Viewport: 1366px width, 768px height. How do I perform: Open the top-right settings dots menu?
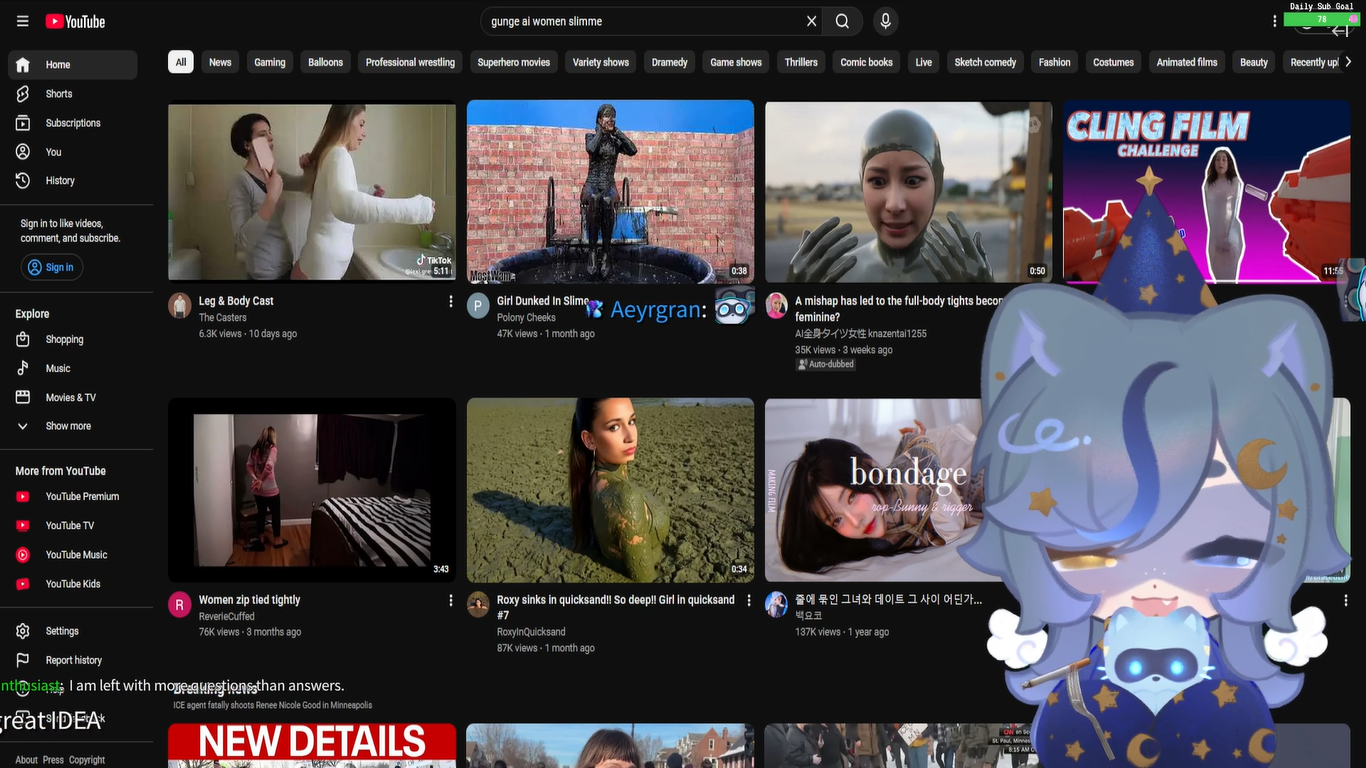(1274, 21)
